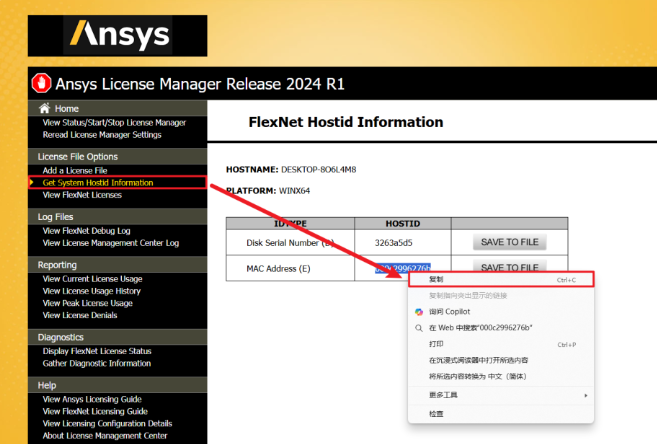The width and height of the screenshot is (657, 444).
Task: Click Gather Diagnostic Information
Action: tap(97, 363)
